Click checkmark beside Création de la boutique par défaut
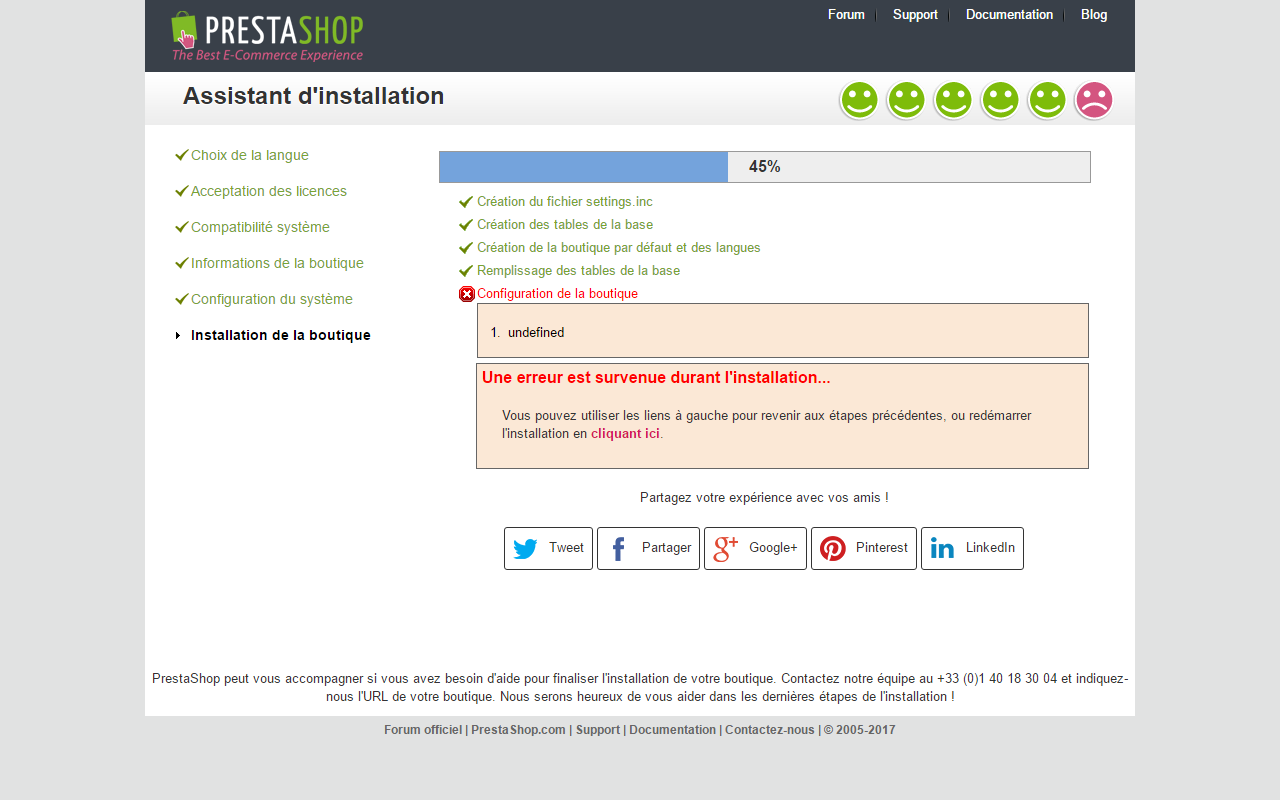This screenshot has height=800, width=1280. 466,248
